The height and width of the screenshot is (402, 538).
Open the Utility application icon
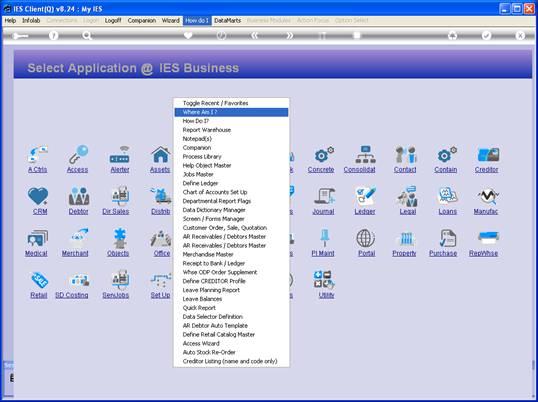pyautogui.click(x=324, y=280)
